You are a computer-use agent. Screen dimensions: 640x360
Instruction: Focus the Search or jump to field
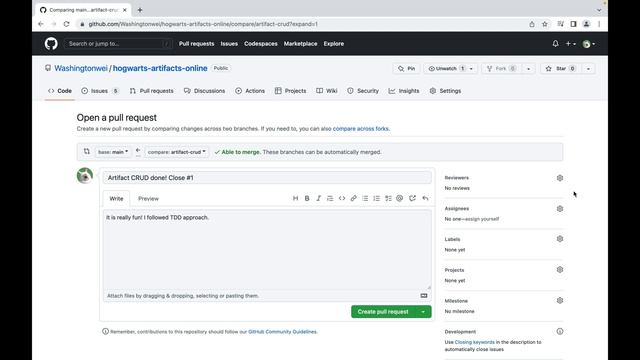coord(118,44)
